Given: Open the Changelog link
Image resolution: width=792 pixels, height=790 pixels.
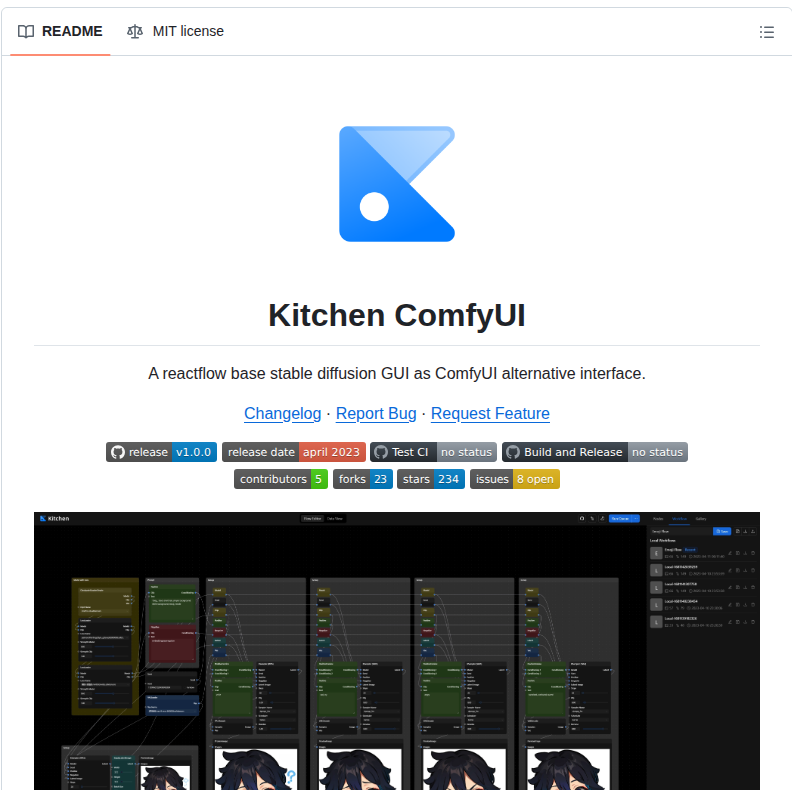Looking at the screenshot, I should click(282, 413).
